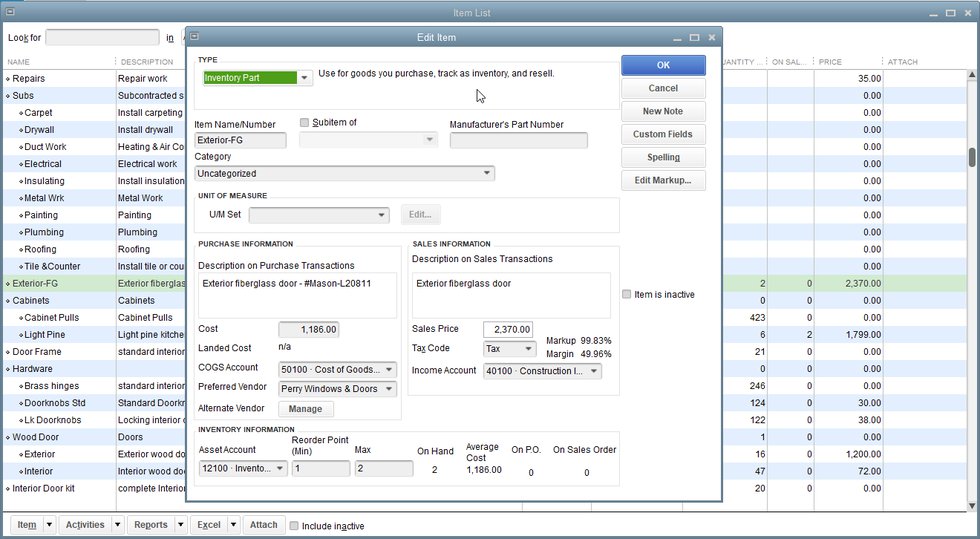Toggle the Include inactive checkbox
This screenshot has height=539, width=980.
294,526
